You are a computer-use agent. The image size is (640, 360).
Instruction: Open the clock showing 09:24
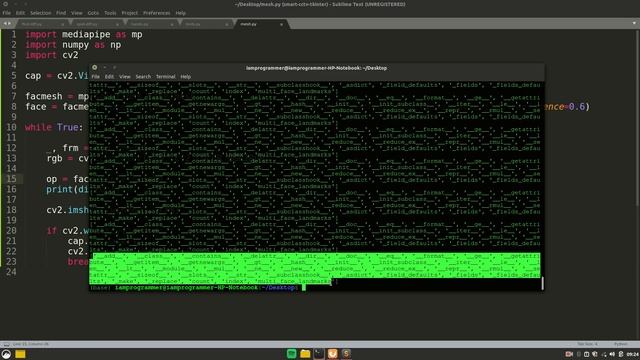[x=633, y=354]
